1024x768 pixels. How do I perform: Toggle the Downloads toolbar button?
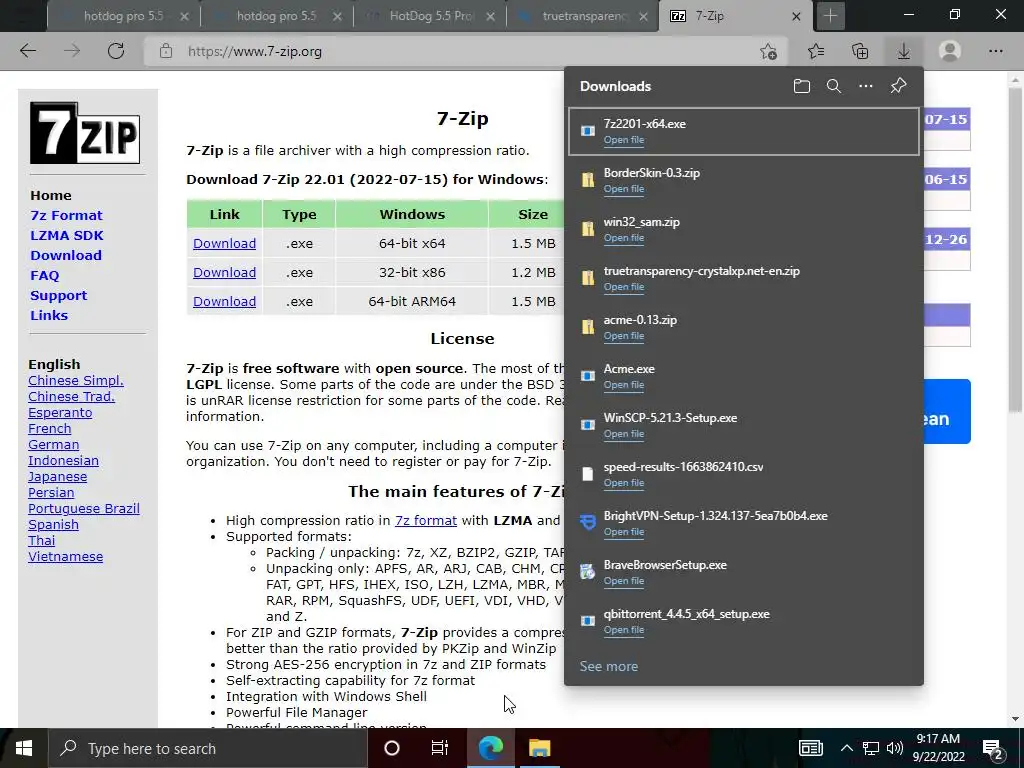[904, 51]
